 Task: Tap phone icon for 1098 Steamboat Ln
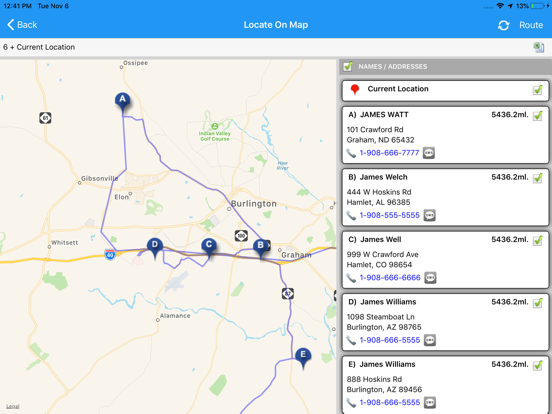[351, 340]
